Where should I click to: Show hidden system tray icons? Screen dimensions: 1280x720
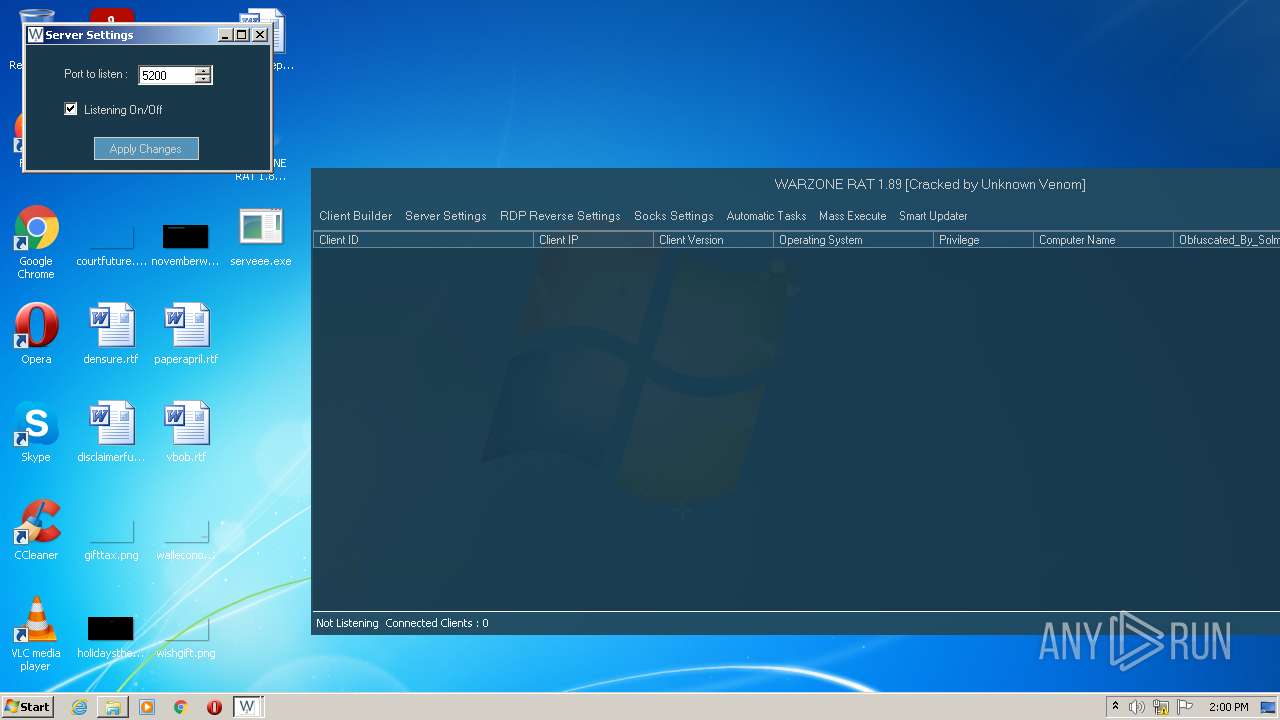(1115, 707)
